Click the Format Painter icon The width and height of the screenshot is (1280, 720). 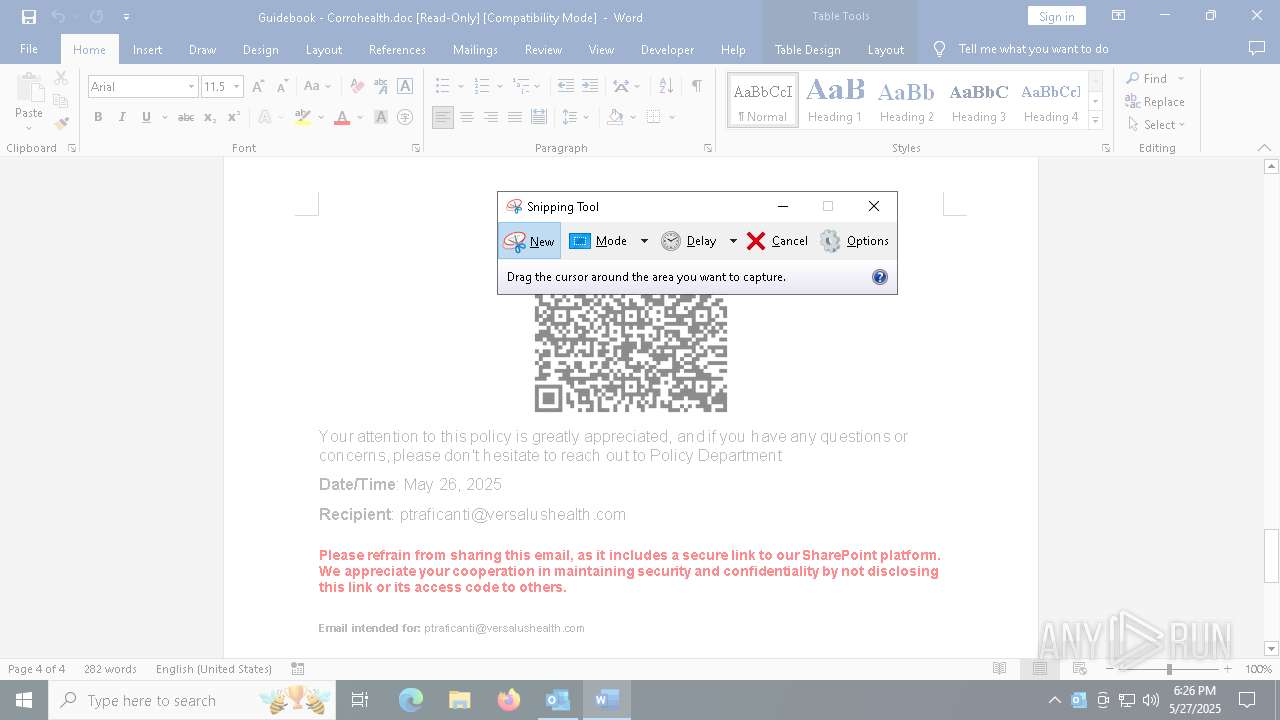point(61,123)
